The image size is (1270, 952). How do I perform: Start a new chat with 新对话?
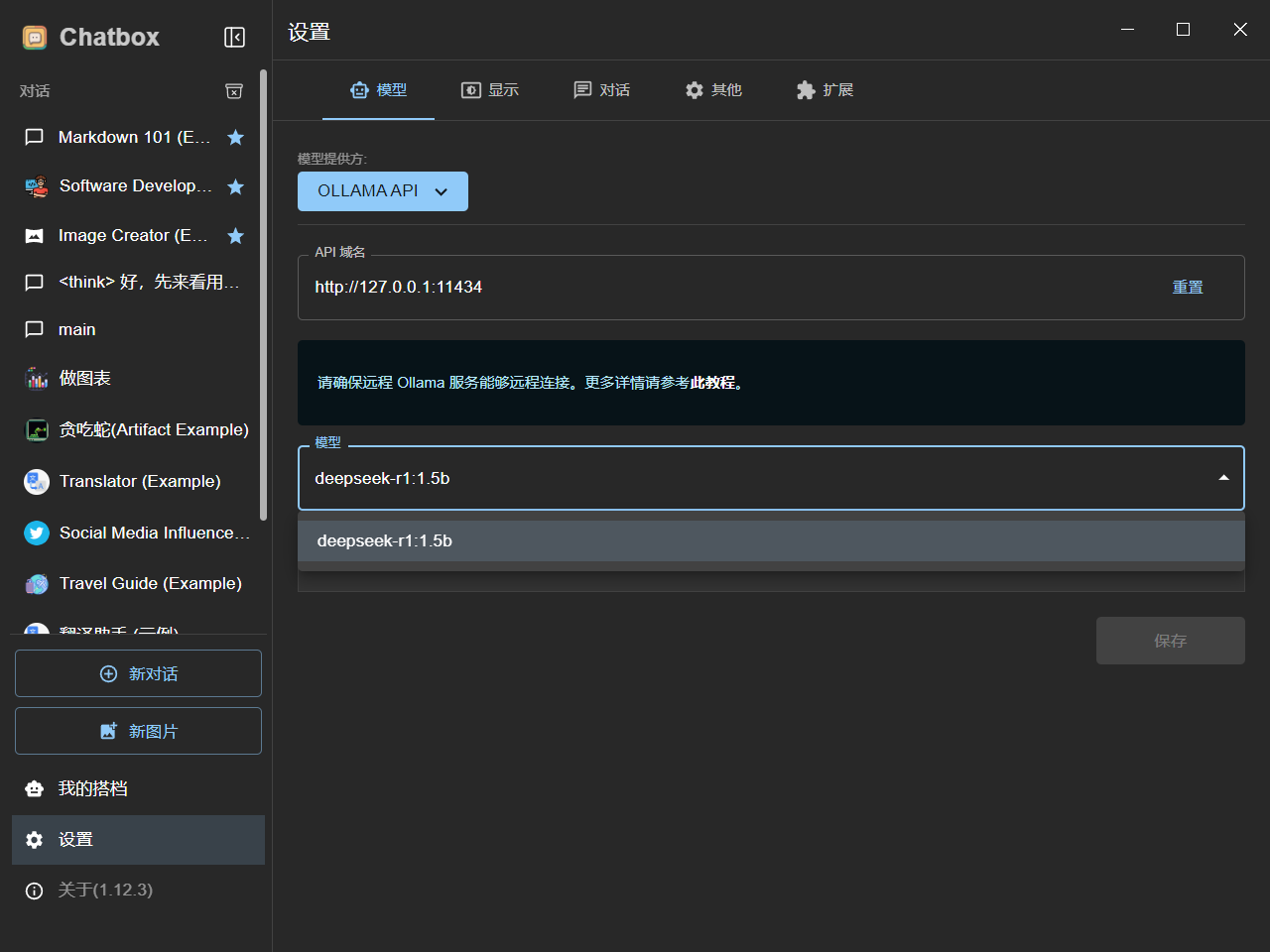(x=138, y=673)
